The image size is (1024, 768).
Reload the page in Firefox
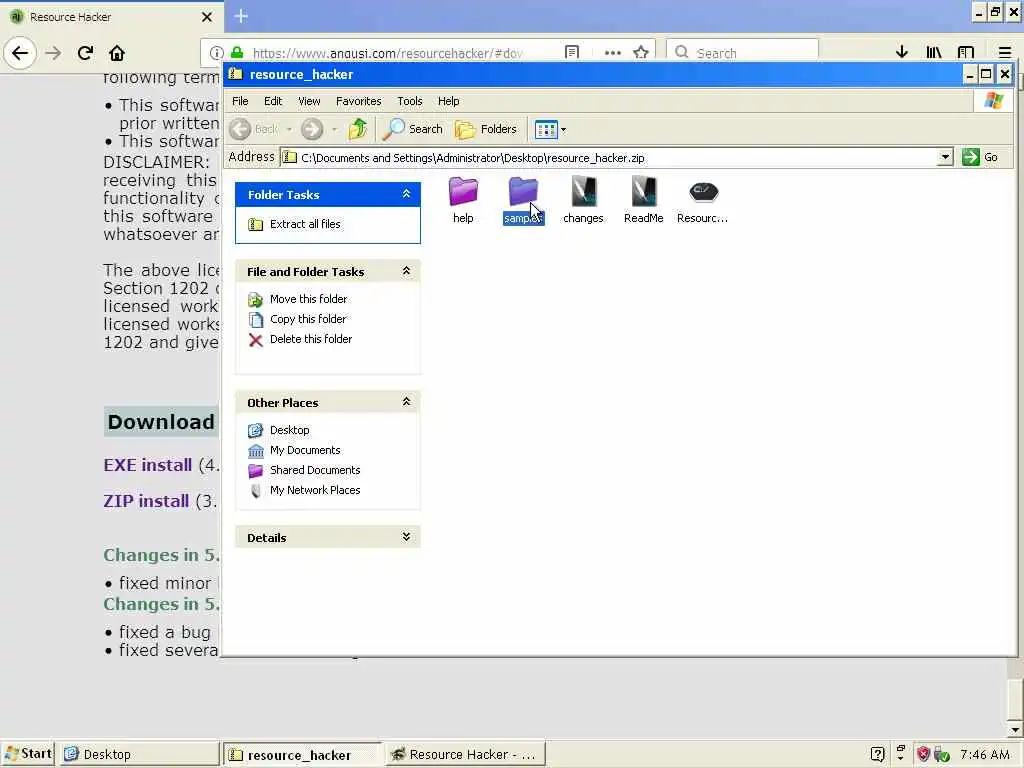[85, 53]
